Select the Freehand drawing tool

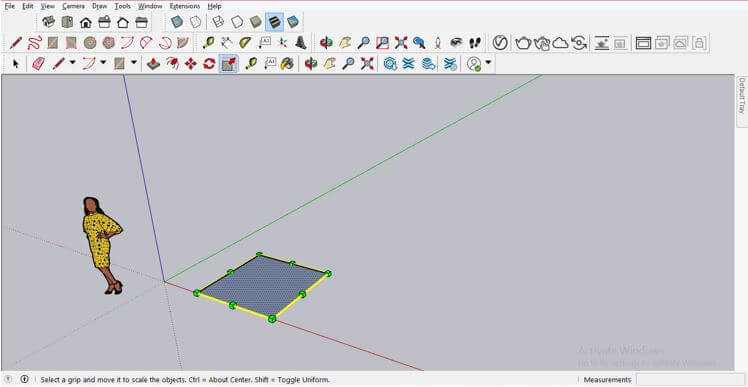[x=34, y=43]
